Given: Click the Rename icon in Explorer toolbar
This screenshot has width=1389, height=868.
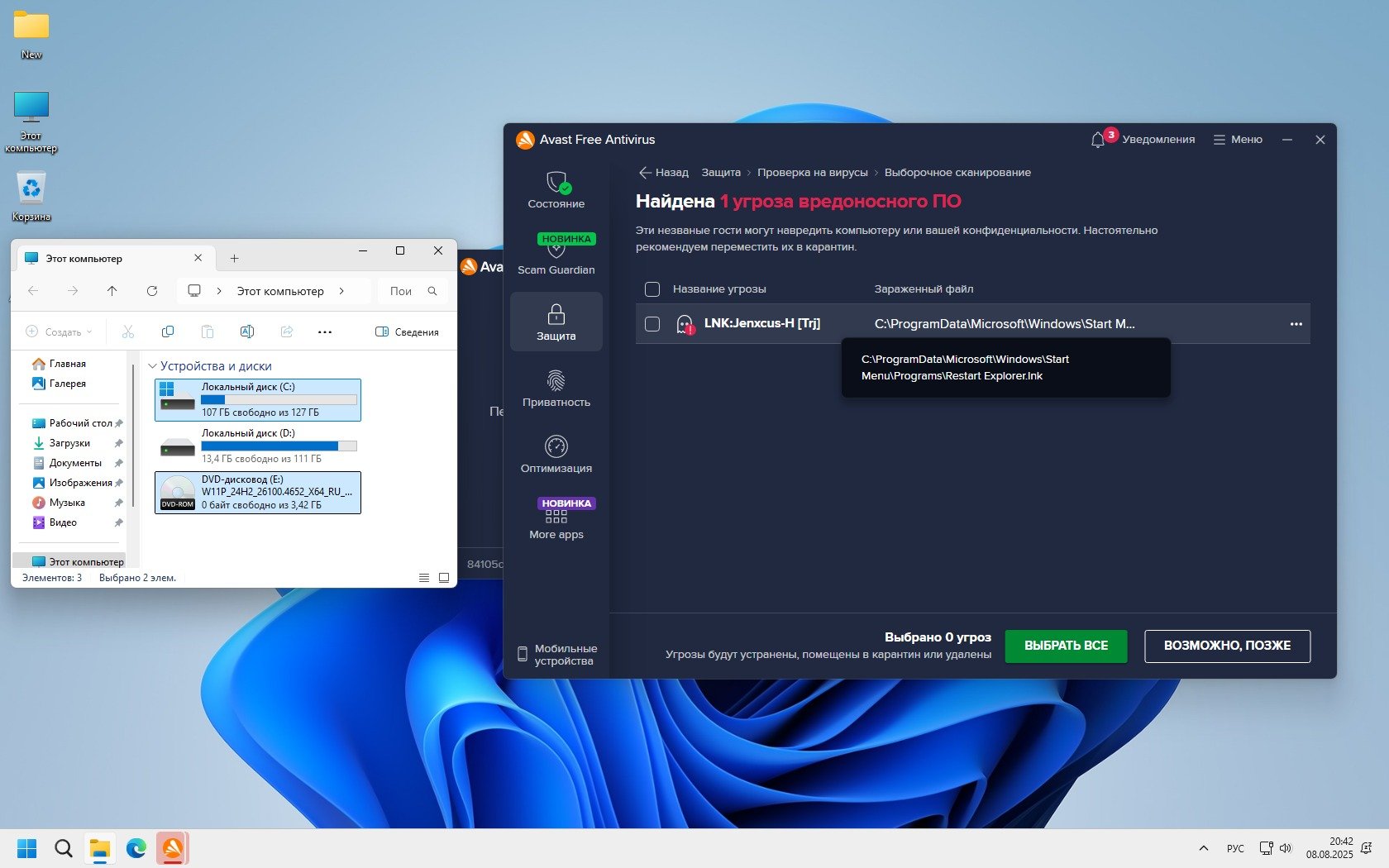Looking at the screenshot, I should (x=247, y=331).
